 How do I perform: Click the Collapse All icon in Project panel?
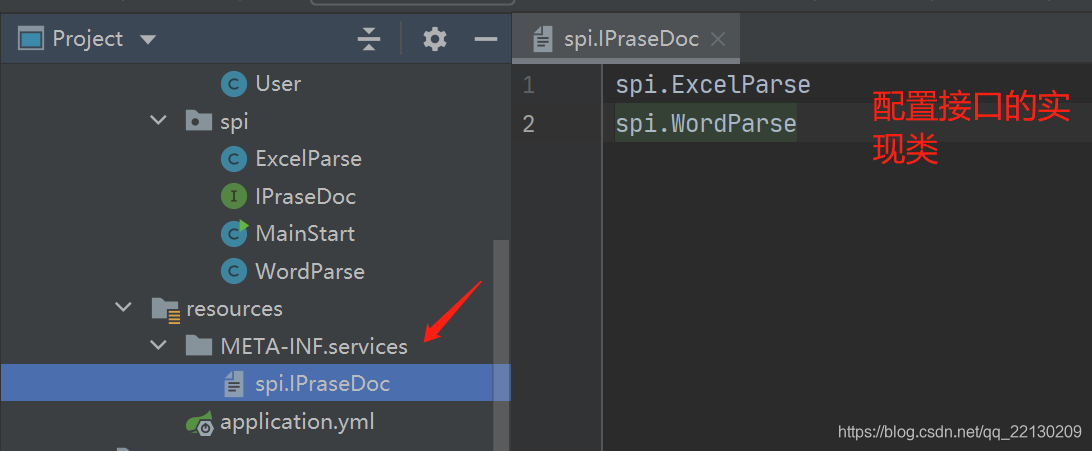click(x=368, y=39)
